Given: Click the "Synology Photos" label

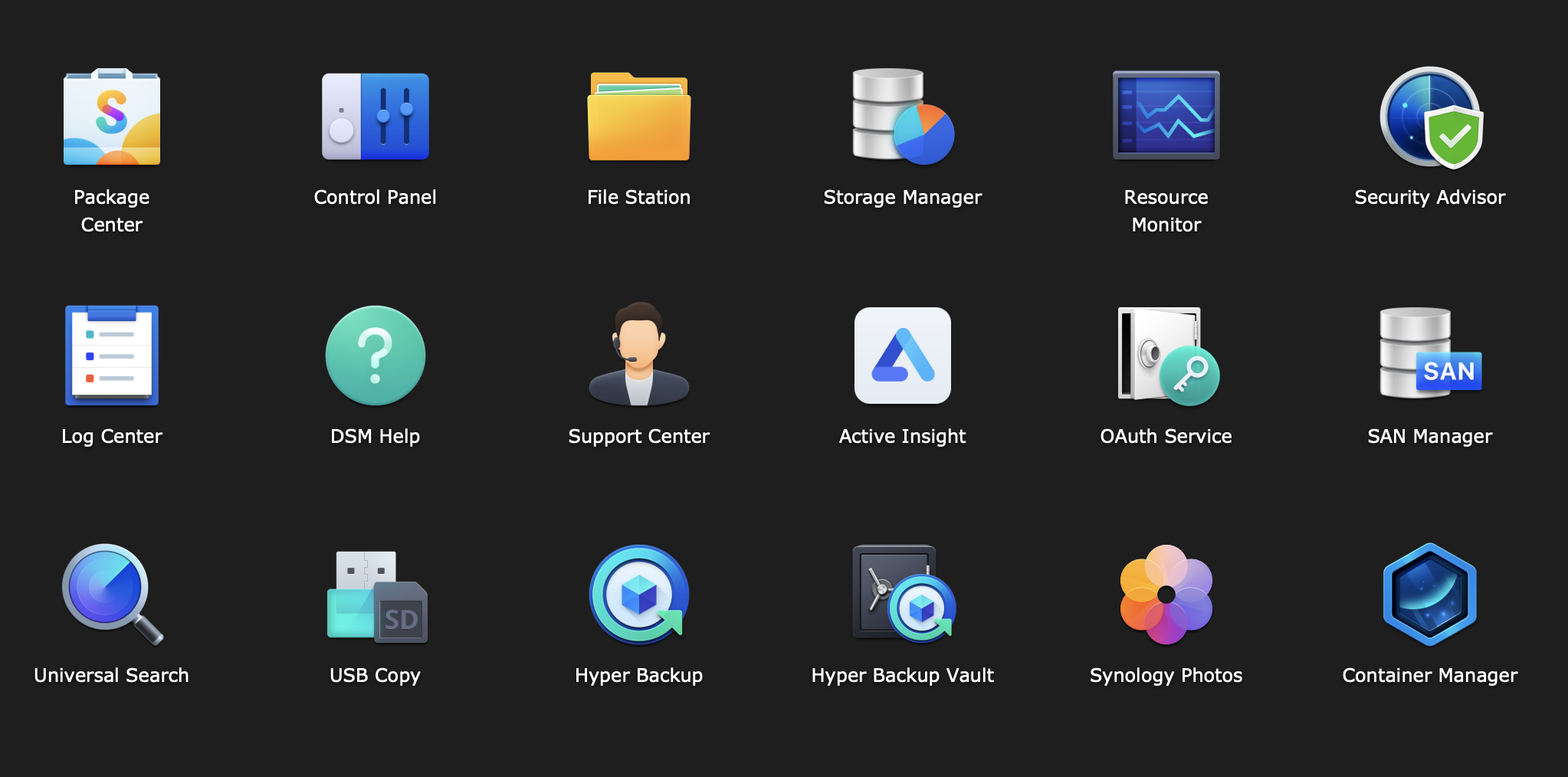Looking at the screenshot, I should (x=1166, y=676).
